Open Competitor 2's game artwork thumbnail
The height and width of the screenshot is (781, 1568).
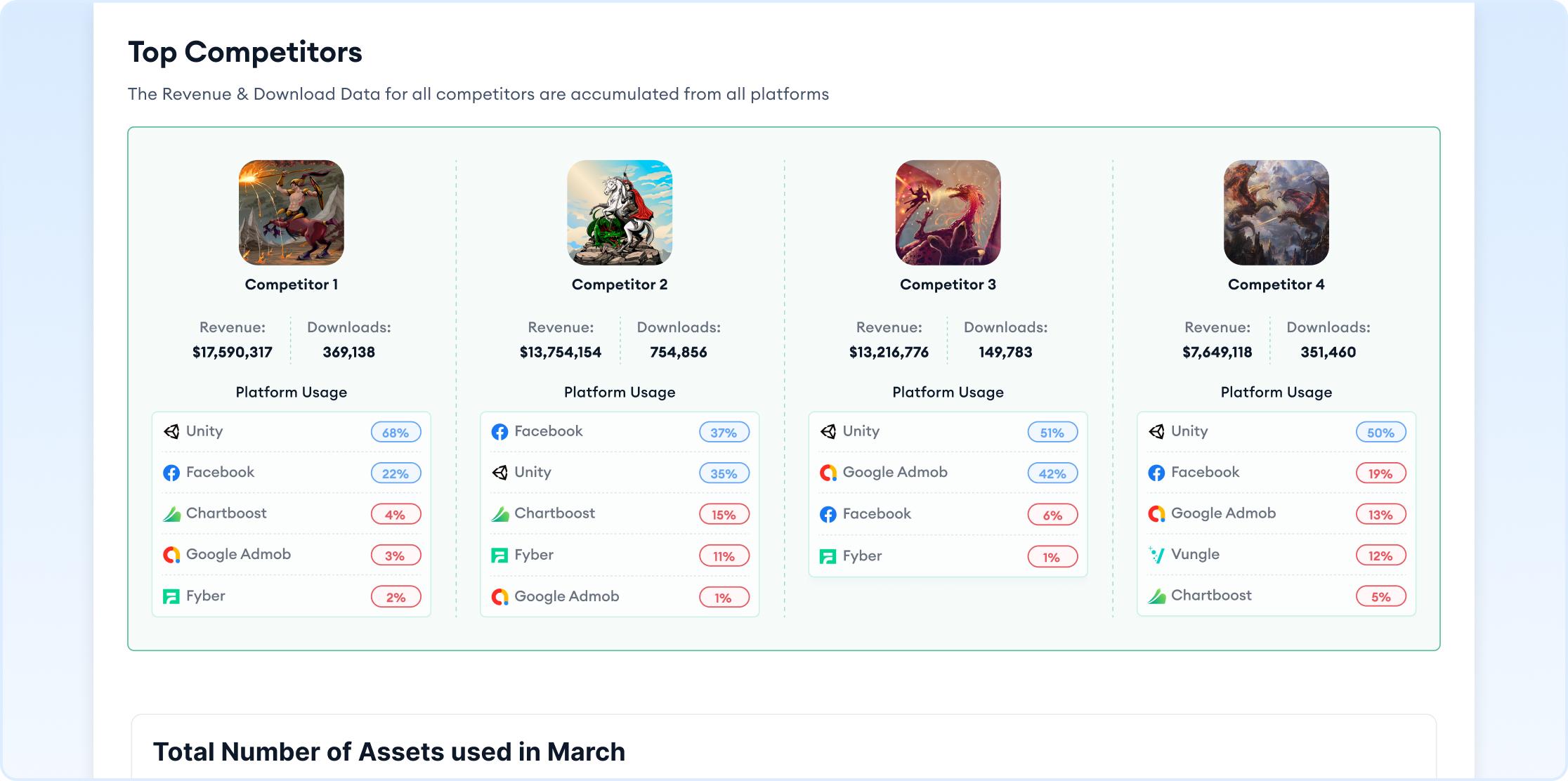click(619, 213)
